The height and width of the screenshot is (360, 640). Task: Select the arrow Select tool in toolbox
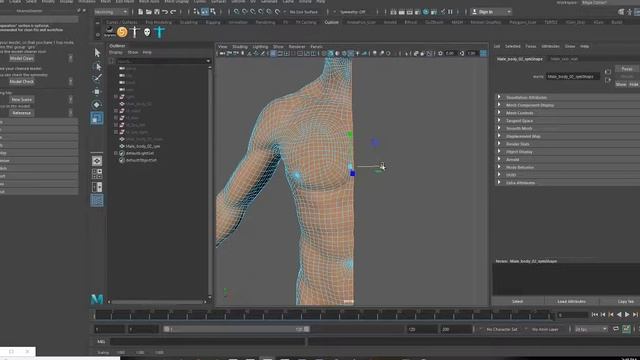click(97, 53)
